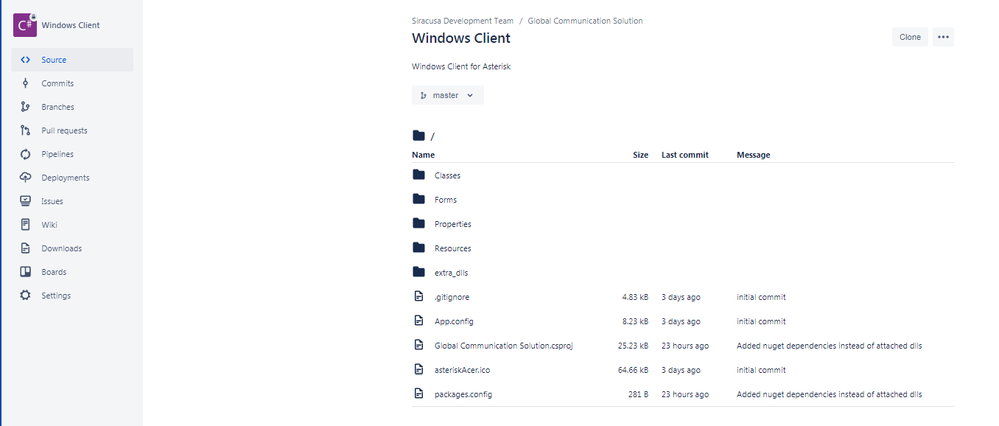The width and height of the screenshot is (999, 426).
Task: Click the Pipelines circular icon
Action: pyautogui.click(x=25, y=154)
